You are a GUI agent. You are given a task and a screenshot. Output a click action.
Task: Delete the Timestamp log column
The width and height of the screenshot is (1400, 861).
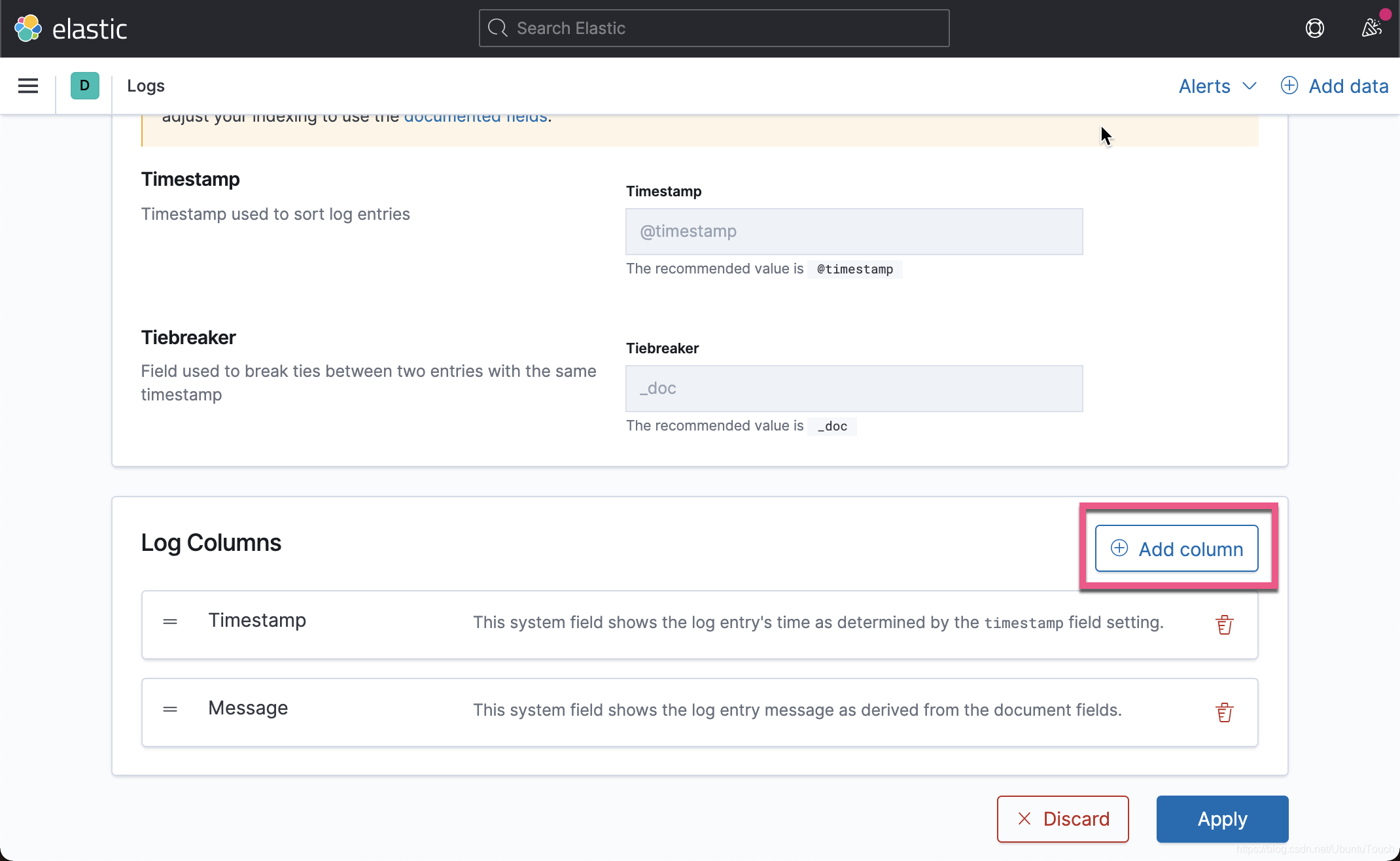pyautogui.click(x=1224, y=625)
